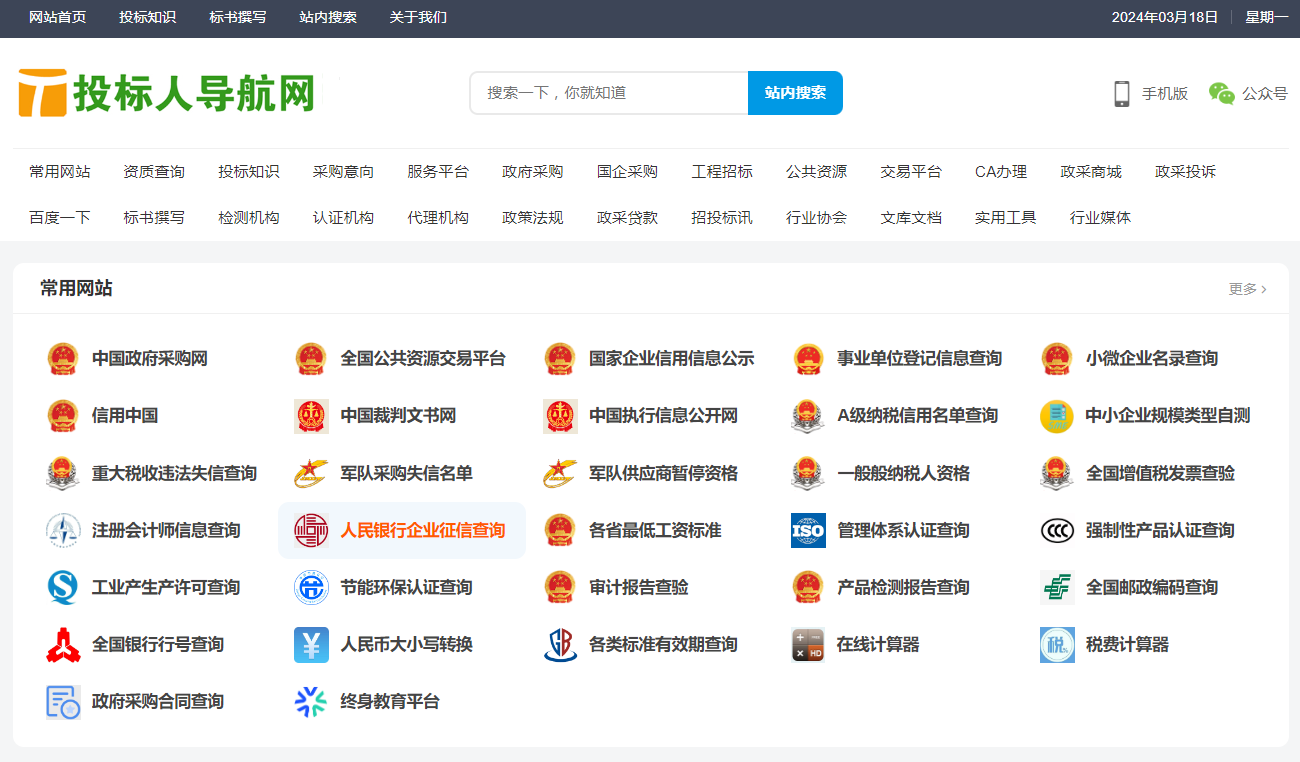Viewport: 1300px width, 762px height.
Task: Click the icon beside 小微企业名录查询
Action: coord(1057,359)
